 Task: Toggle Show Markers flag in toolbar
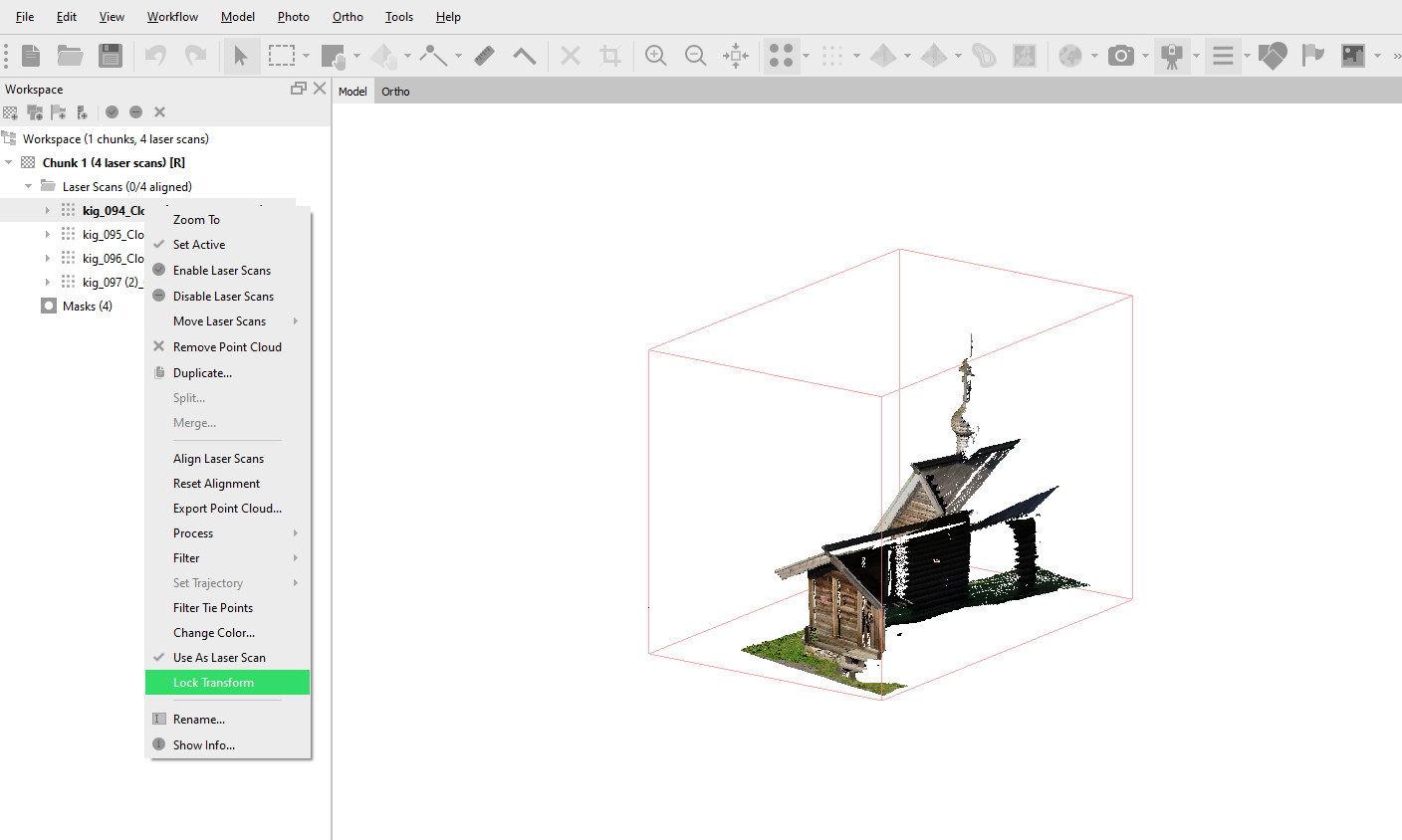click(x=1313, y=56)
